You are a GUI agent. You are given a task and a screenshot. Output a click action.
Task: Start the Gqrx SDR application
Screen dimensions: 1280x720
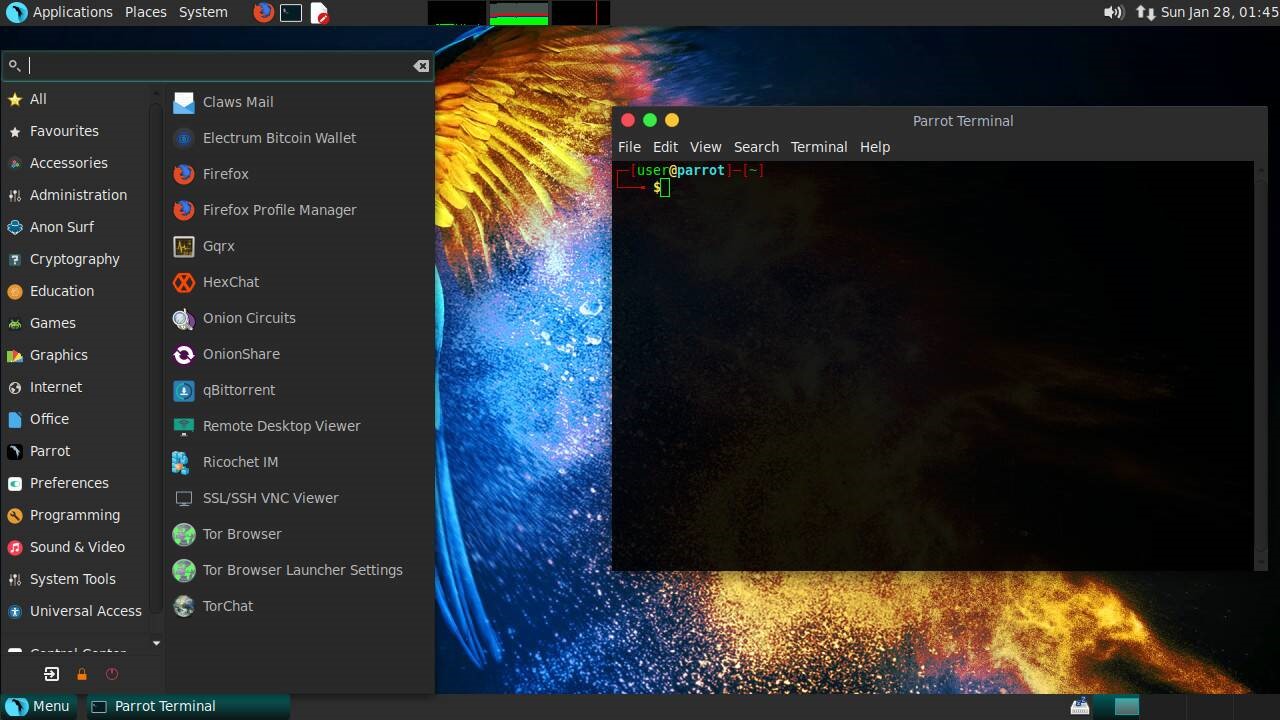218,246
